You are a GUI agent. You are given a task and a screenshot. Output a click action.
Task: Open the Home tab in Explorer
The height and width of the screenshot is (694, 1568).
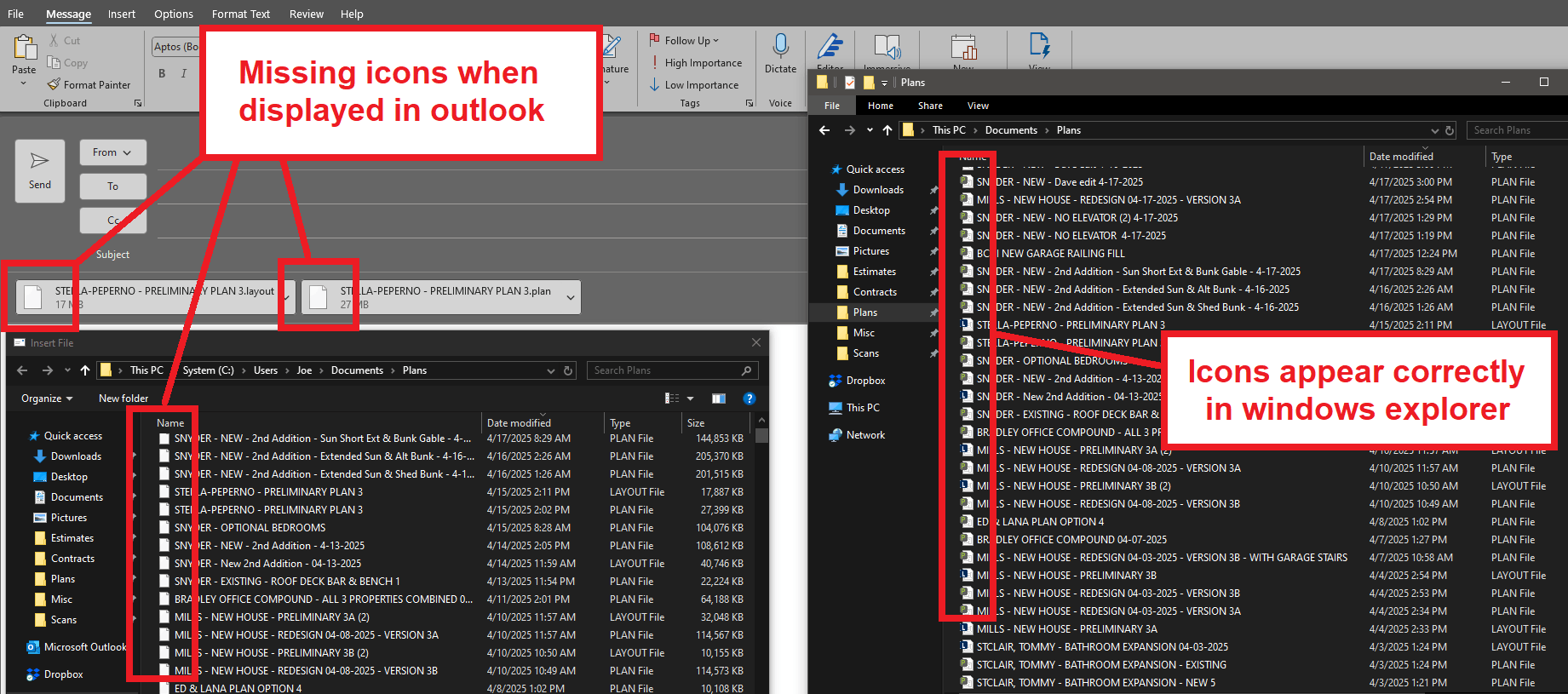point(881,106)
